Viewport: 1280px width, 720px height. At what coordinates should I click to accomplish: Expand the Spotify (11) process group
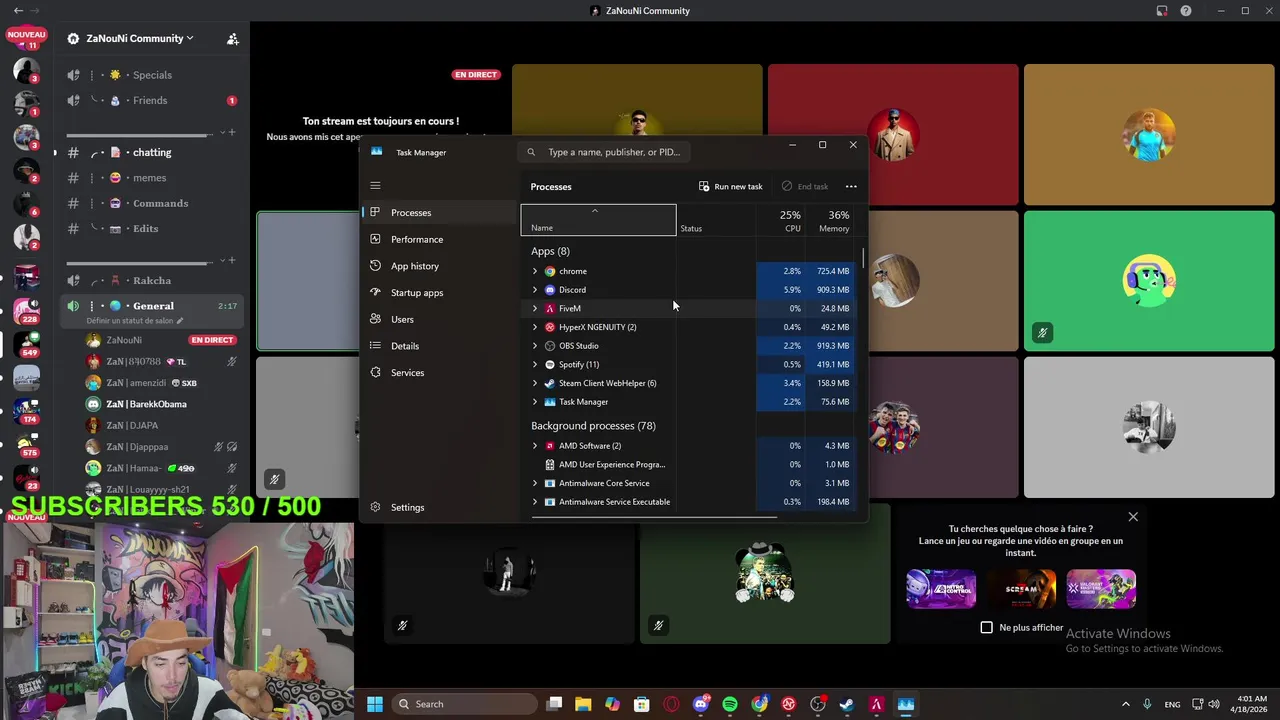[535, 364]
